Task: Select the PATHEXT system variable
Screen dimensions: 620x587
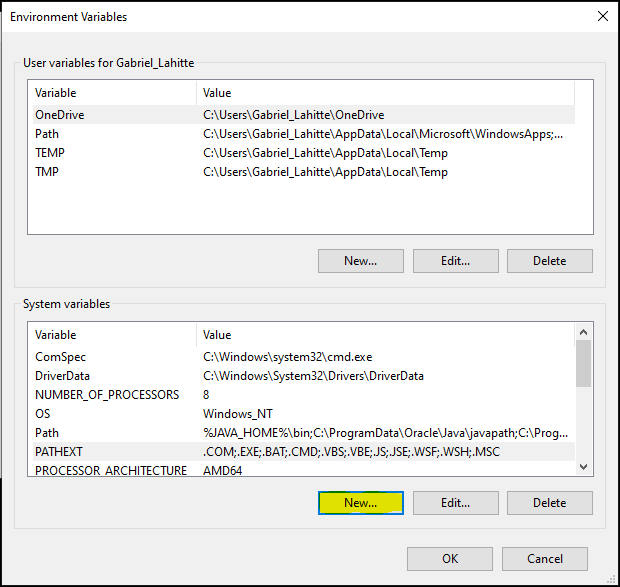Action: point(60,452)
